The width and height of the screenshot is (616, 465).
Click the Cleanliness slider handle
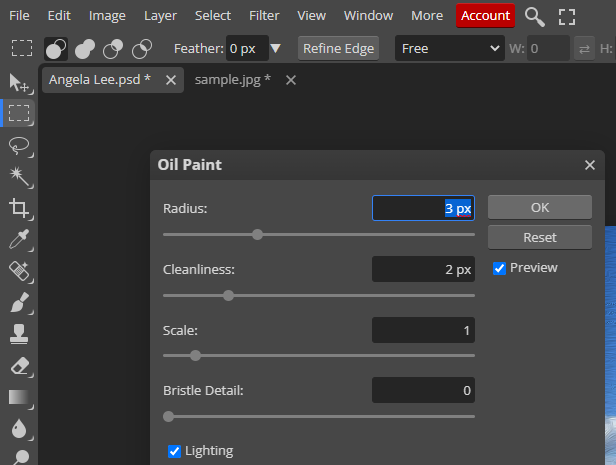(228, 296)
